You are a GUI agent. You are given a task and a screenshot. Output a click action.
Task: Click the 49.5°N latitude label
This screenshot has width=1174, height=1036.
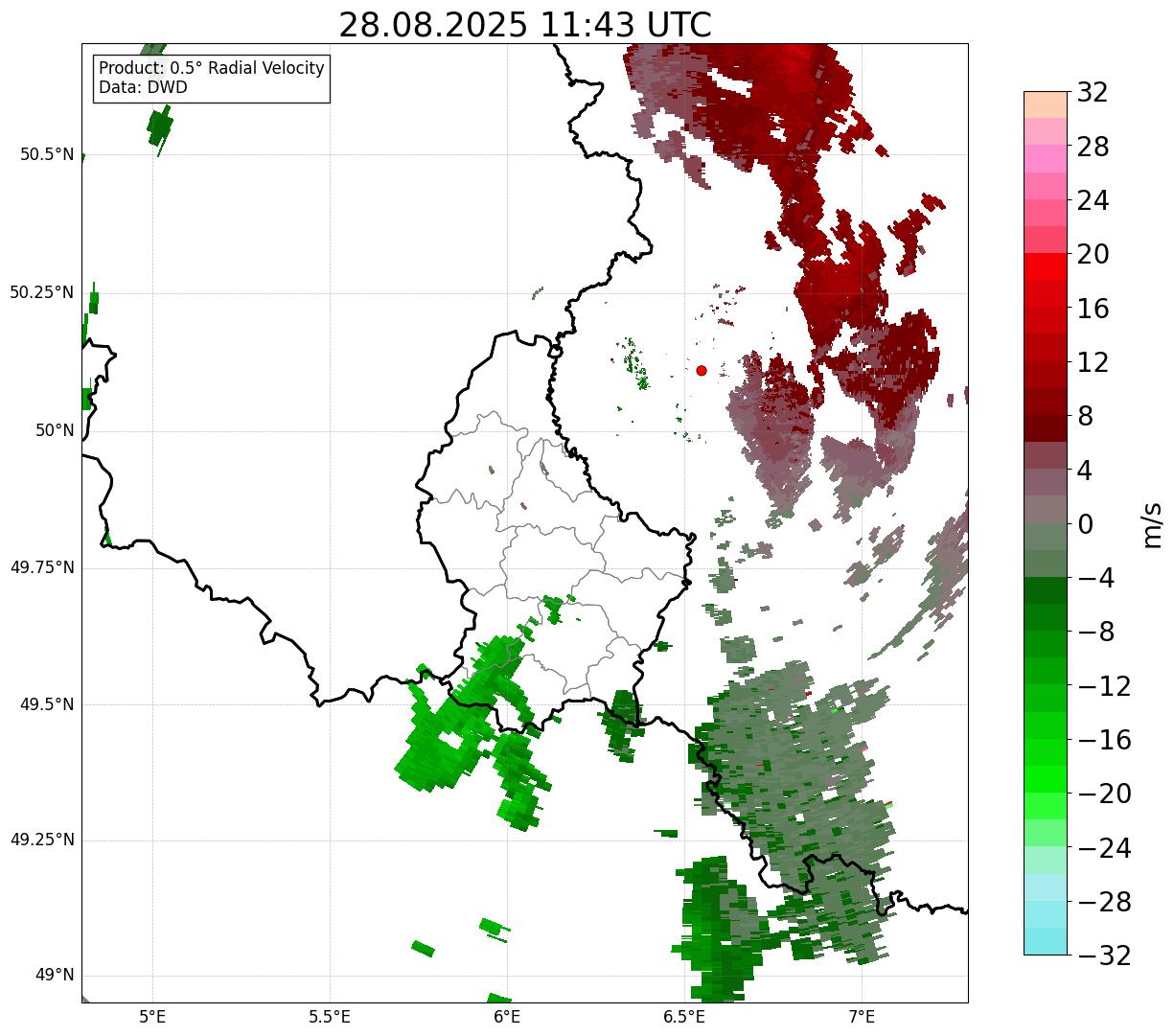pyautogui.click(x=47, y=704)
